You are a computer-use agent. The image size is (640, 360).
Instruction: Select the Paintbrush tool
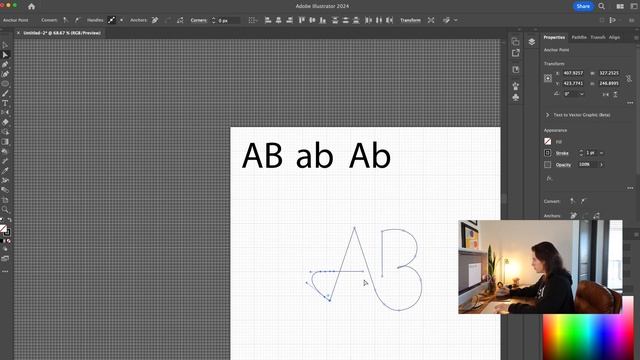[5, 93]
